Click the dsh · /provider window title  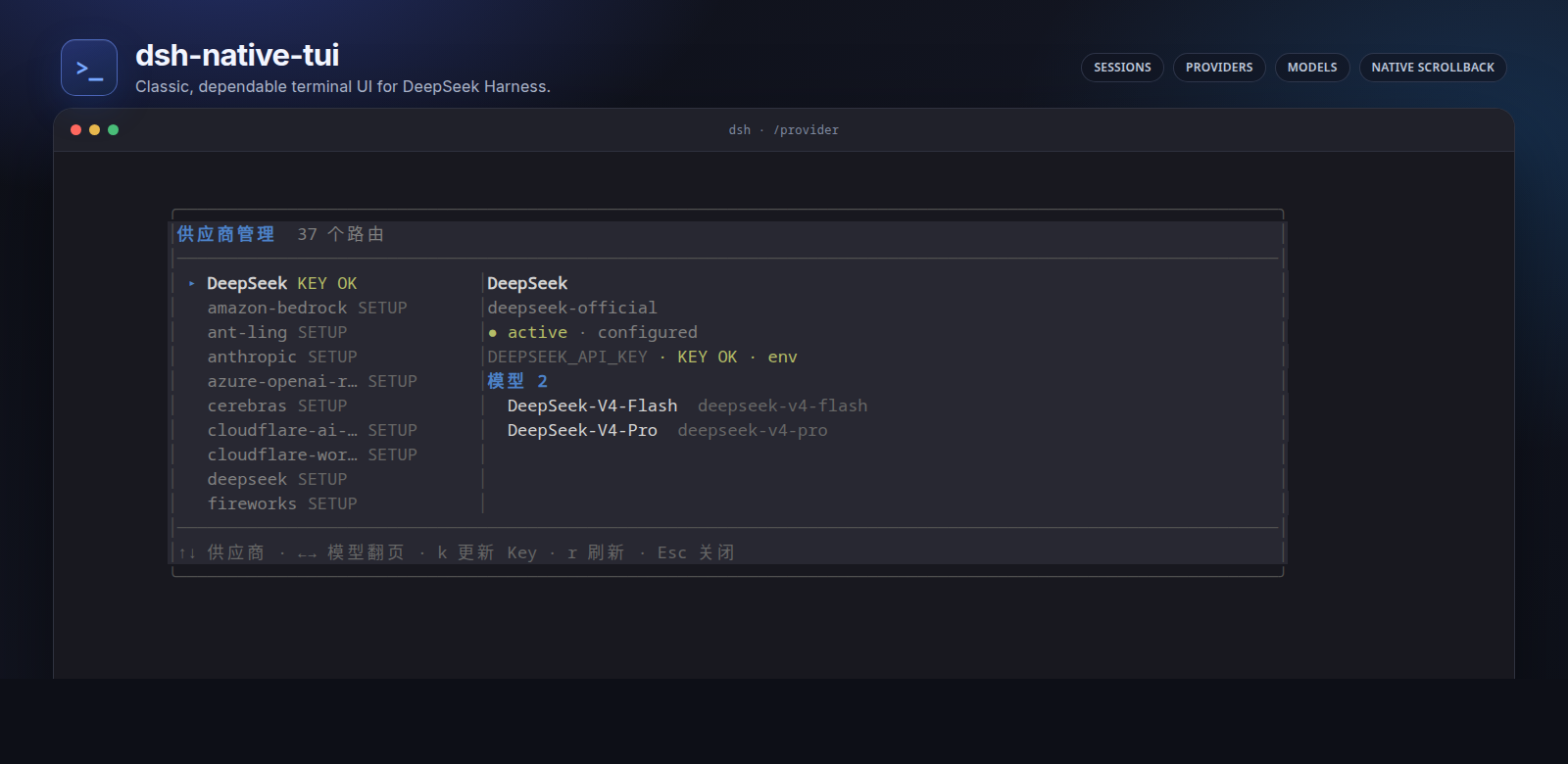pos(784,129)
